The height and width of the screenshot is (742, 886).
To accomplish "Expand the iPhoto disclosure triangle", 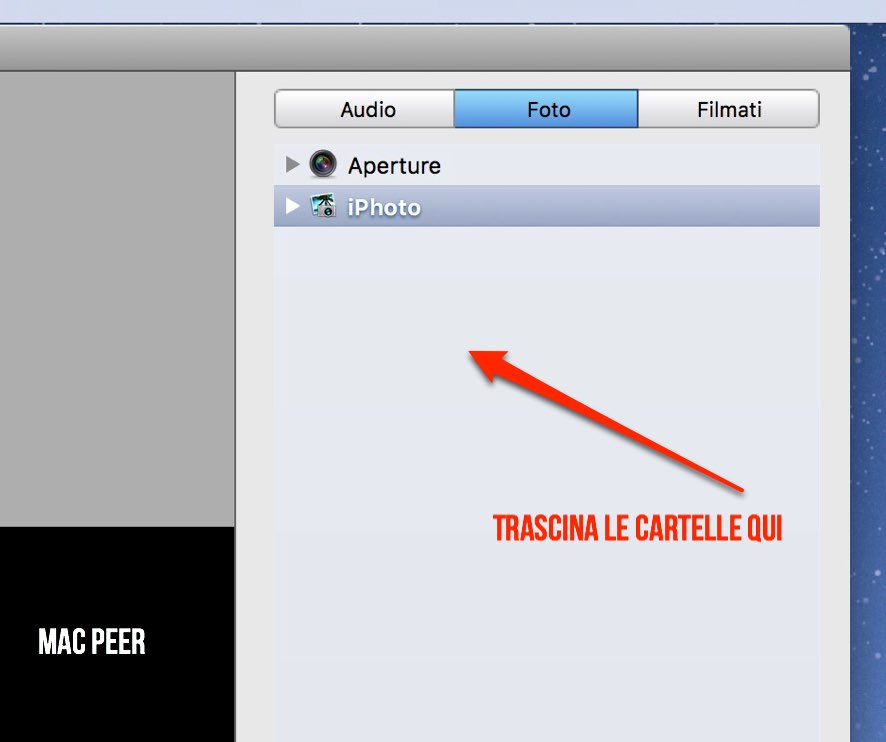I will [x=292, y=206].
